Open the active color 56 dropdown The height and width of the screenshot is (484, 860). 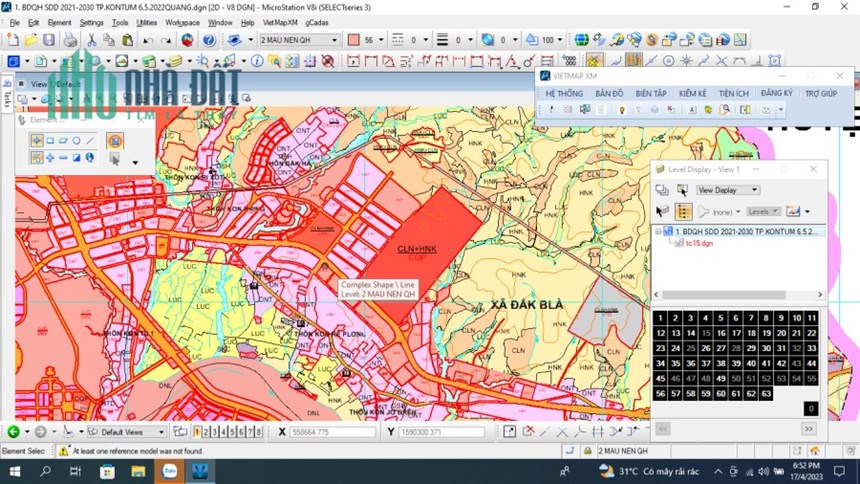point(381,40)
